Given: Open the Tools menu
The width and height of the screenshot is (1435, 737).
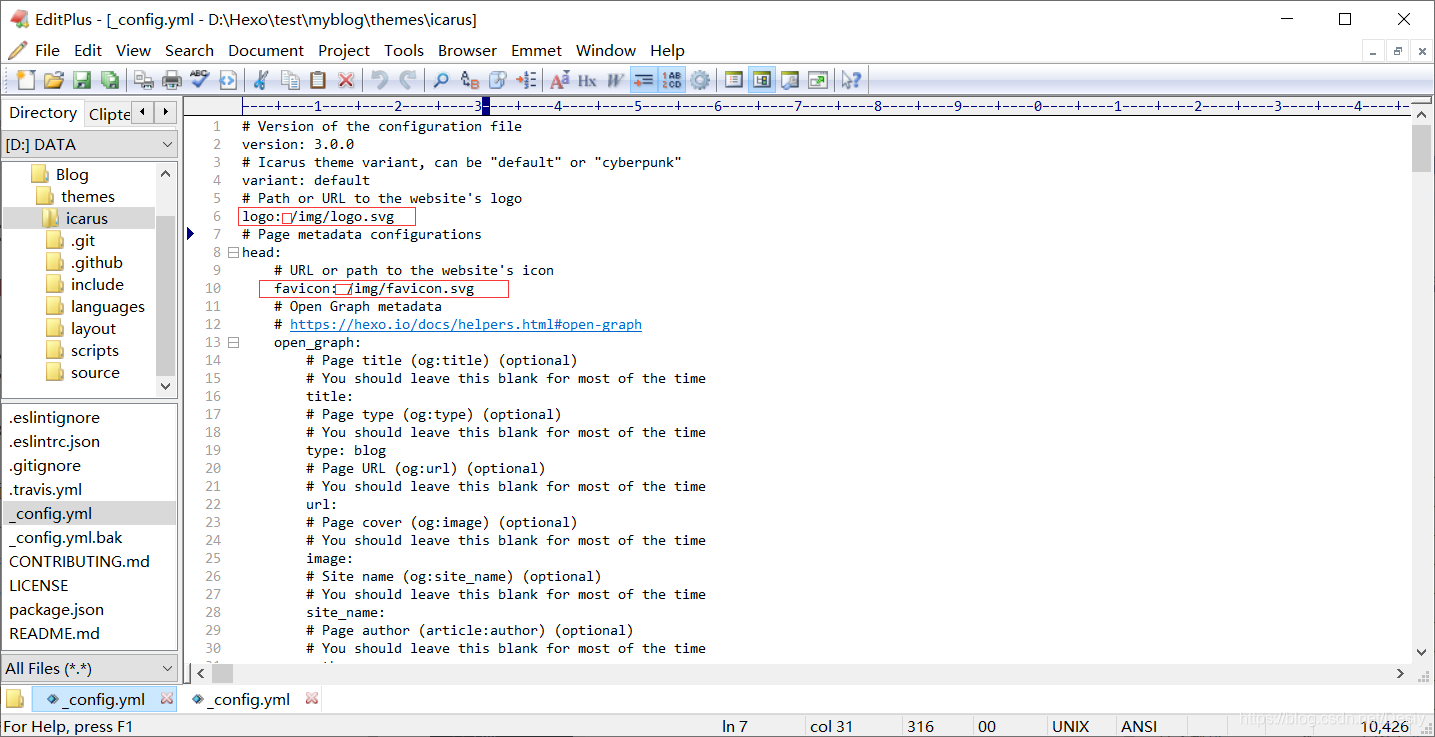Looking at the screenshot, I should (404, 50).
